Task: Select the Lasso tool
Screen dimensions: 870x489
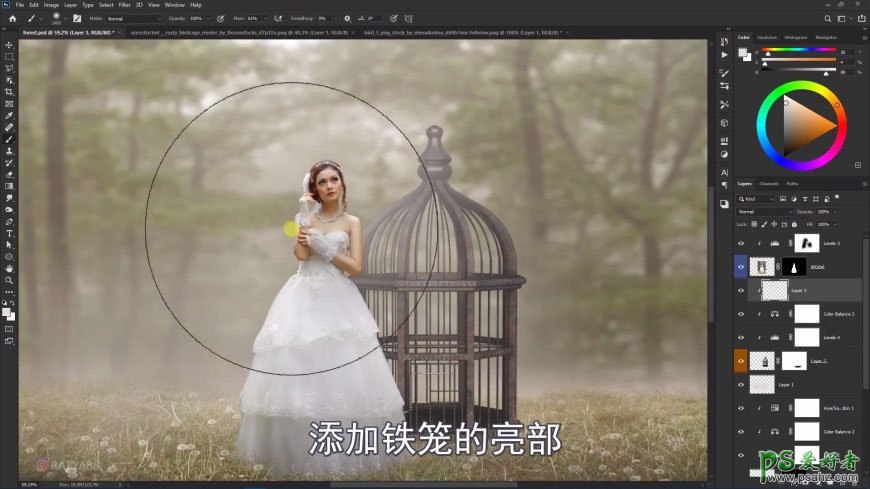Action: coord(9,68)
